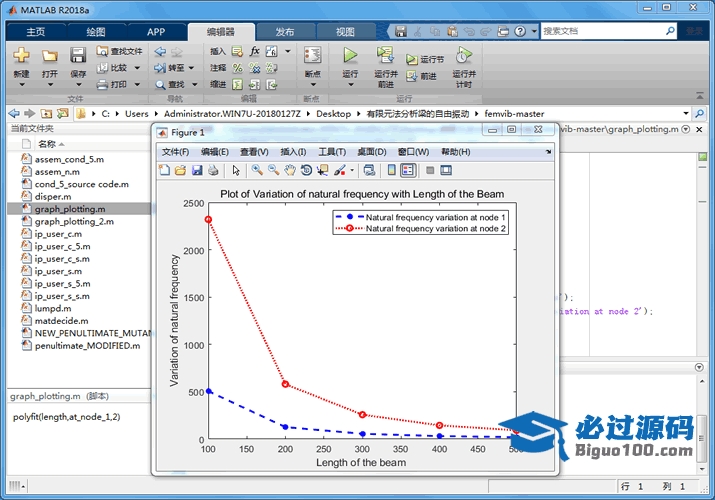The width and height of the screenshot is (715, 500).
Task: Click the search documentation input field
Action: click(602, 31)
